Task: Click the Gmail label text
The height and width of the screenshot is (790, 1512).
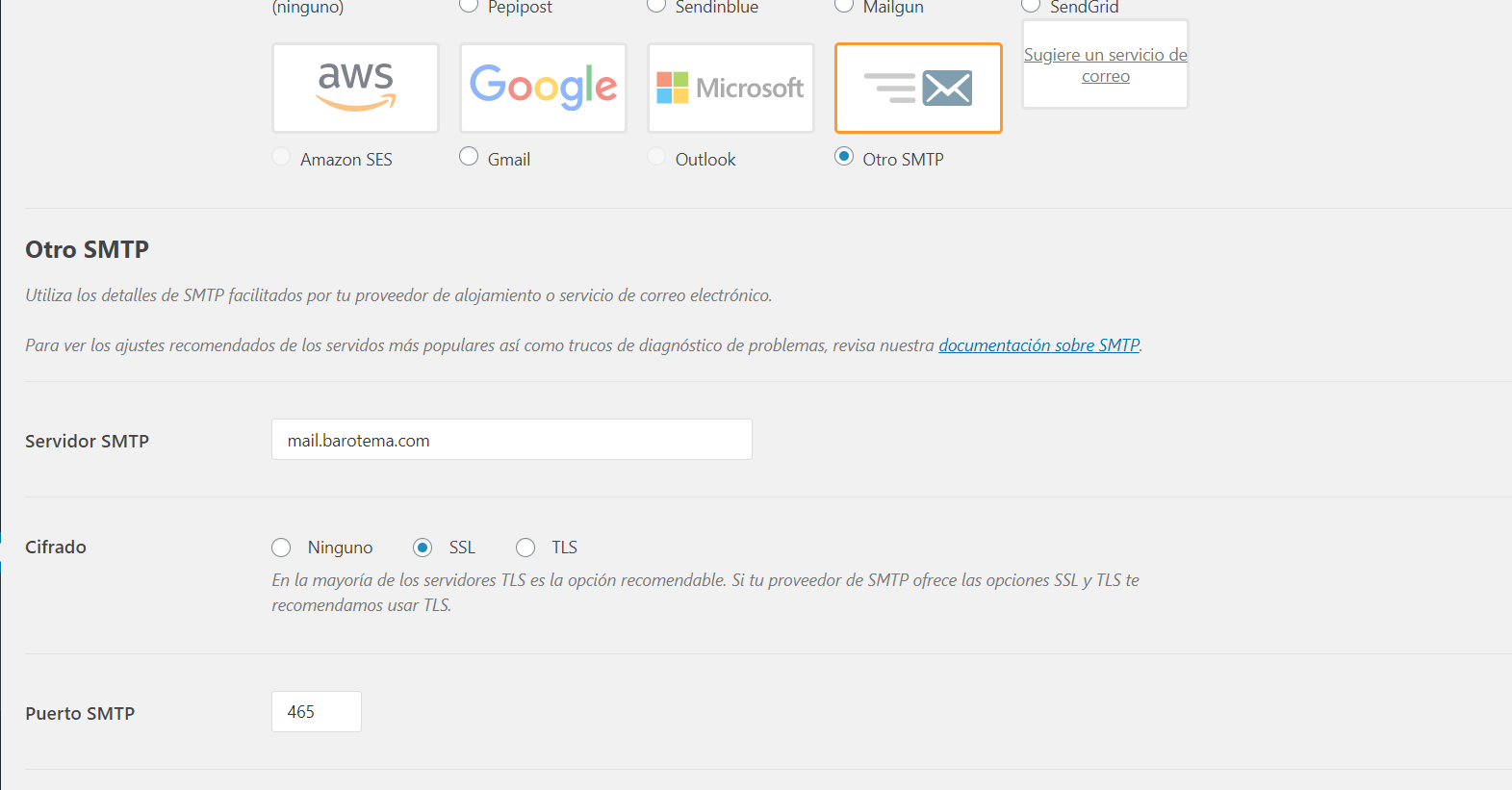Action: 509,160
